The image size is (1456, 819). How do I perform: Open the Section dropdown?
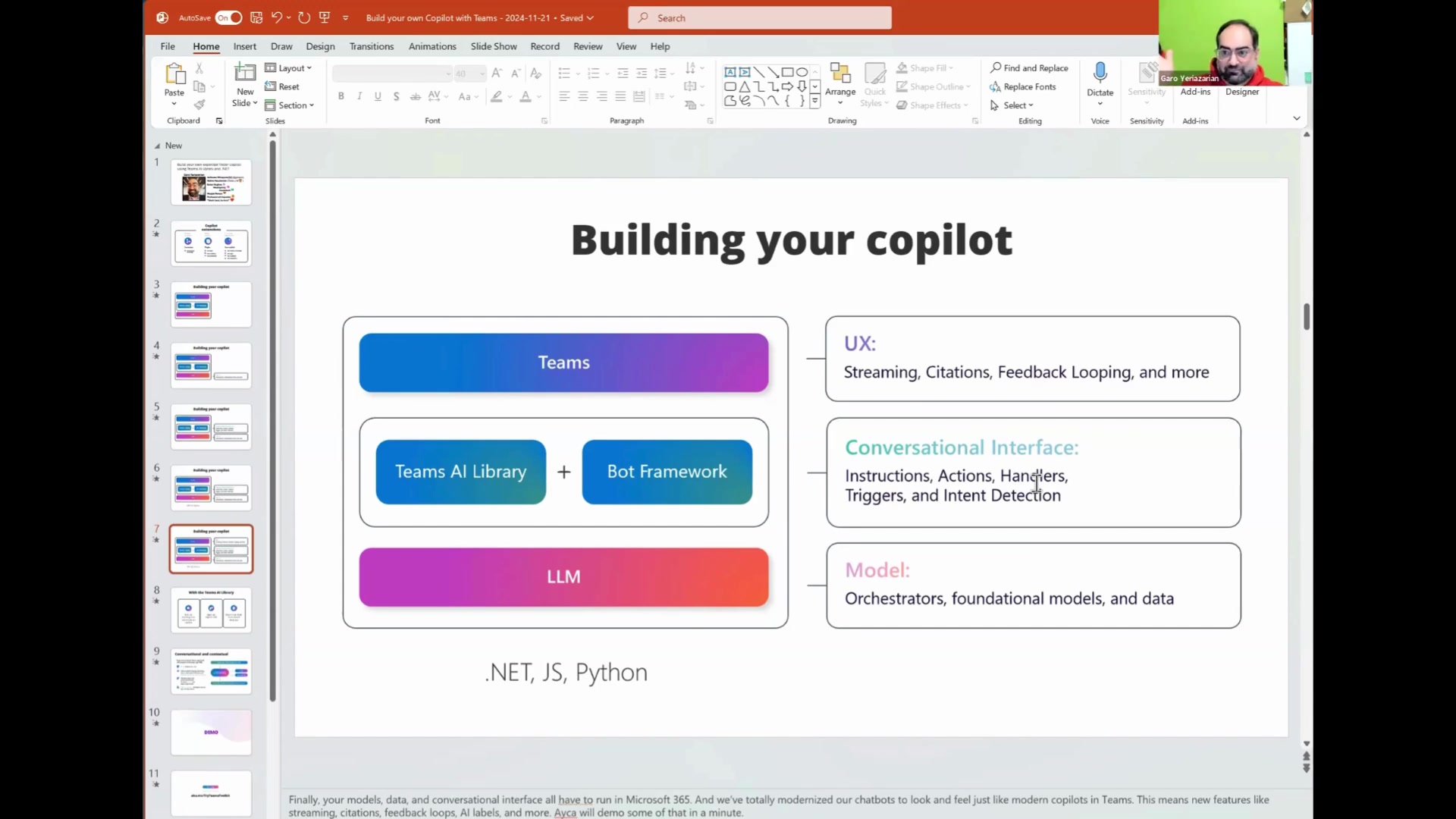290,105
